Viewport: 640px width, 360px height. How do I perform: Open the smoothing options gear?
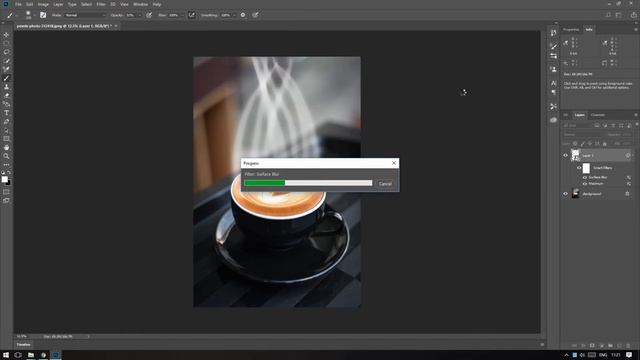243,15
